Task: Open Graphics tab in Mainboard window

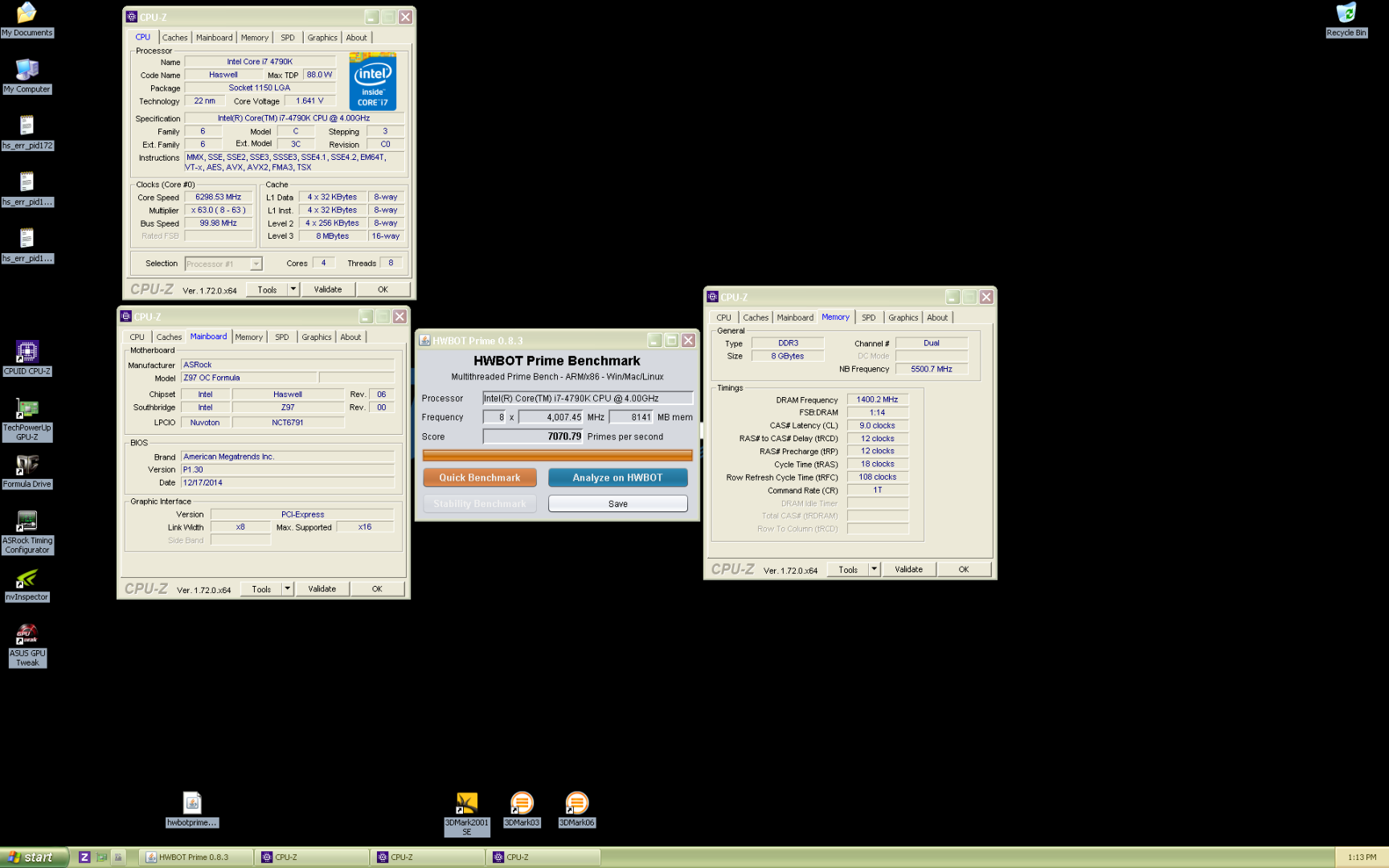Action: click(x=317, y=338)
